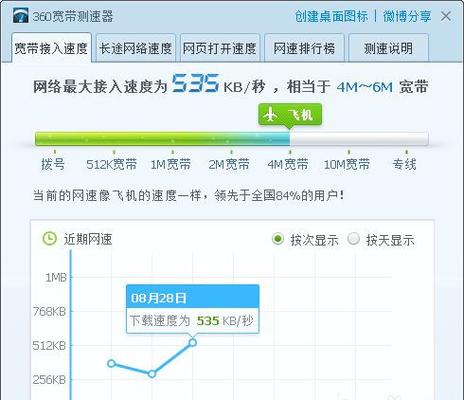The width and height of the screenshot is (464, 400).
Task: Click the 4M宽带 scale label
Action: [288, 164]
